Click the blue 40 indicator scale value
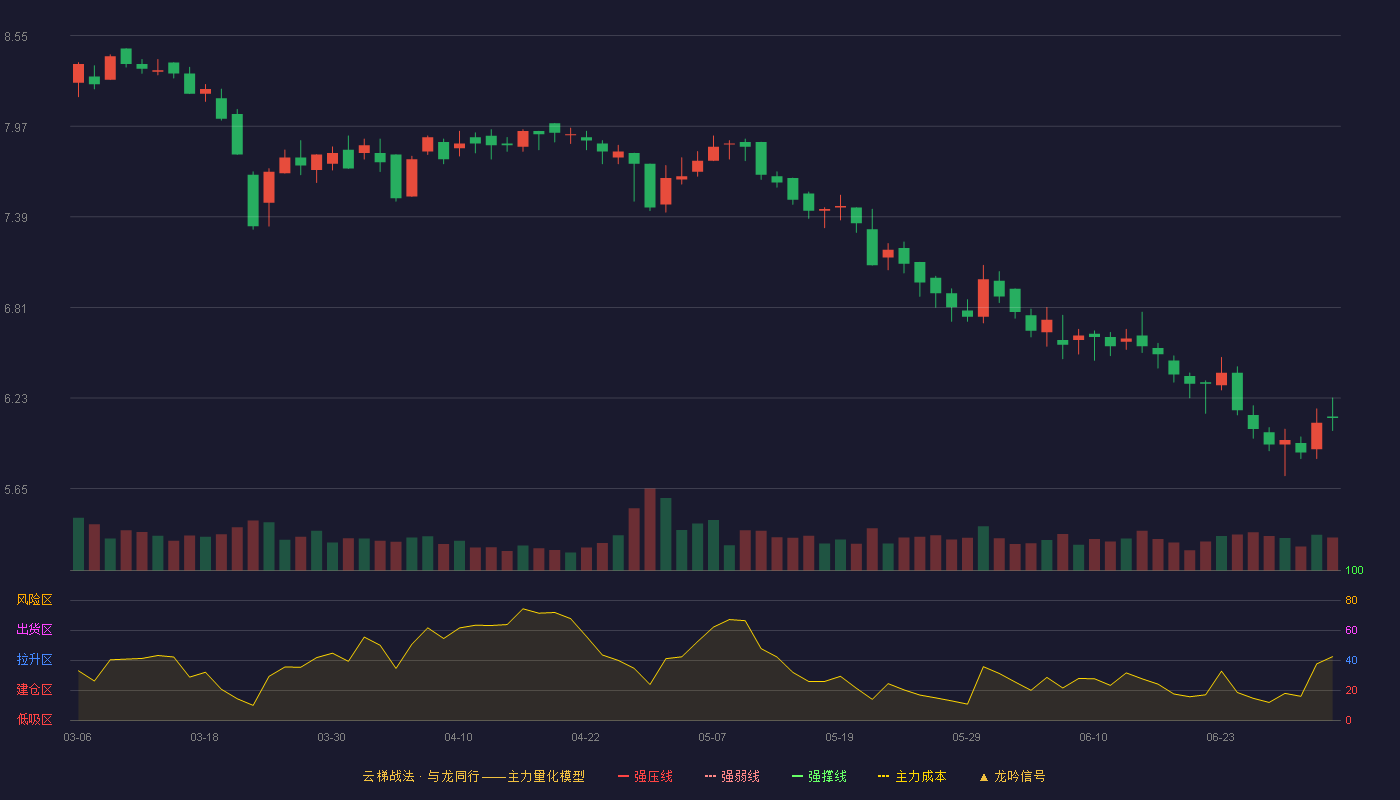The width and height of the screenshot is (1400, 800). [1351, 660]
